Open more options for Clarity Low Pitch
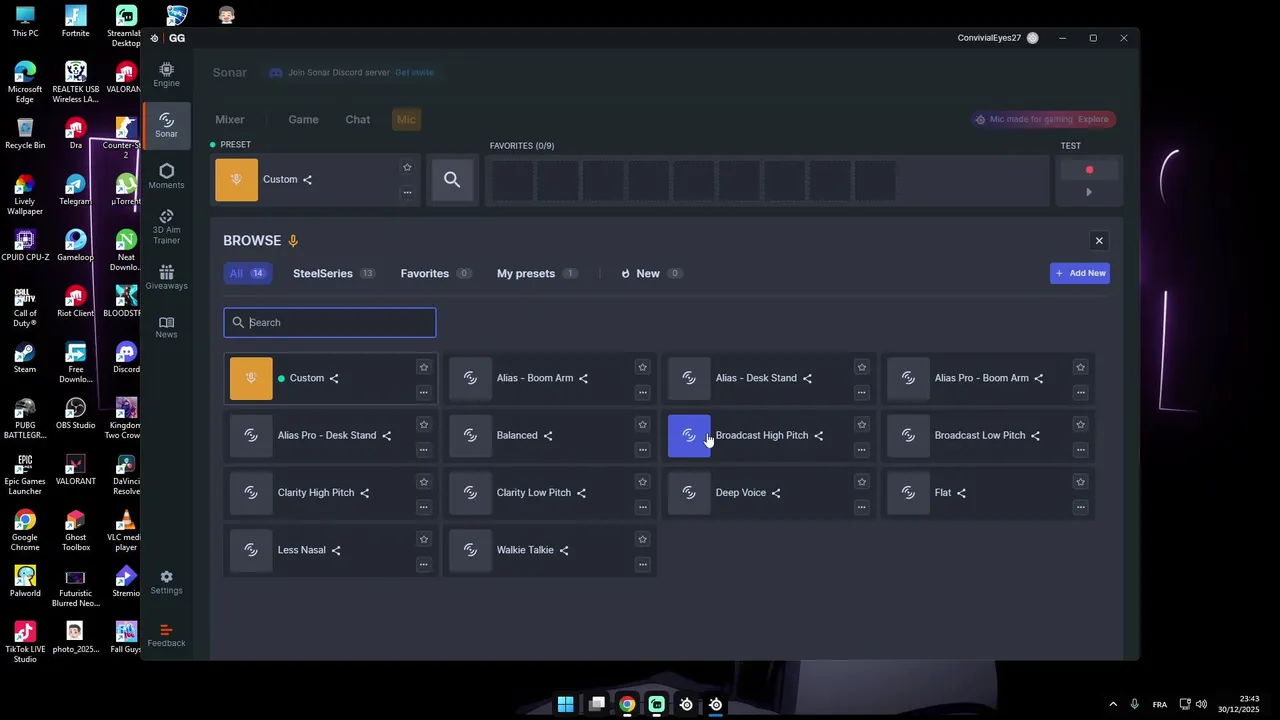The height and width of the screenshot is (720, 1280). point(642,506)
